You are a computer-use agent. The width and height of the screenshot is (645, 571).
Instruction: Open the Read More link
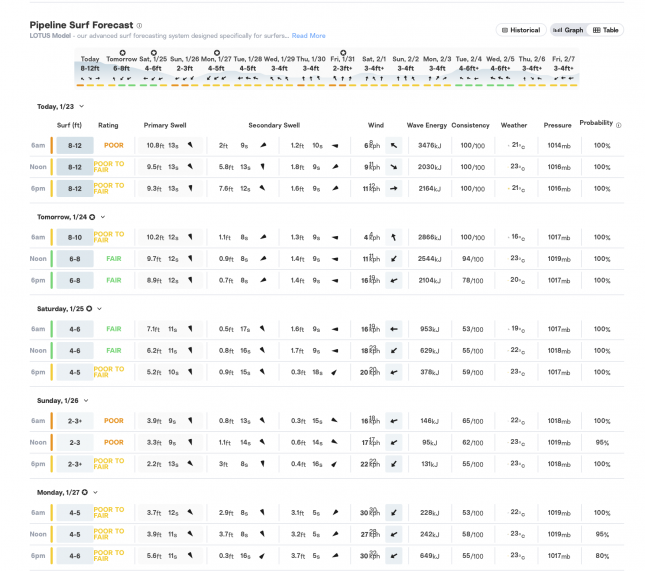tap(309, 36)
